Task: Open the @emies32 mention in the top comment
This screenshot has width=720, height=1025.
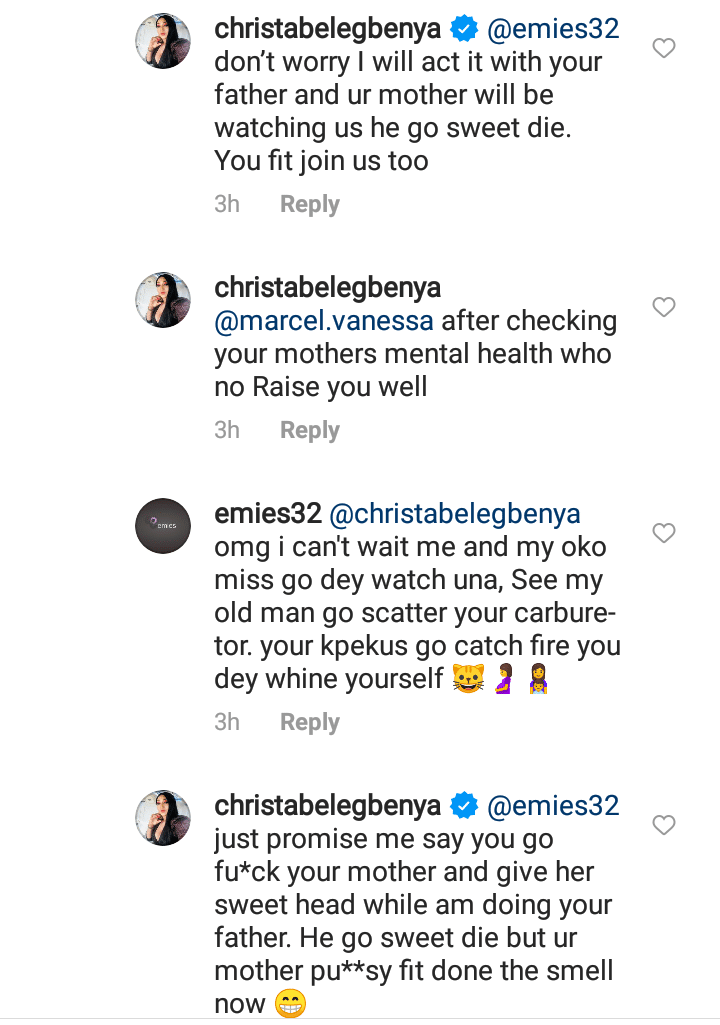Action: coord(553,29)
